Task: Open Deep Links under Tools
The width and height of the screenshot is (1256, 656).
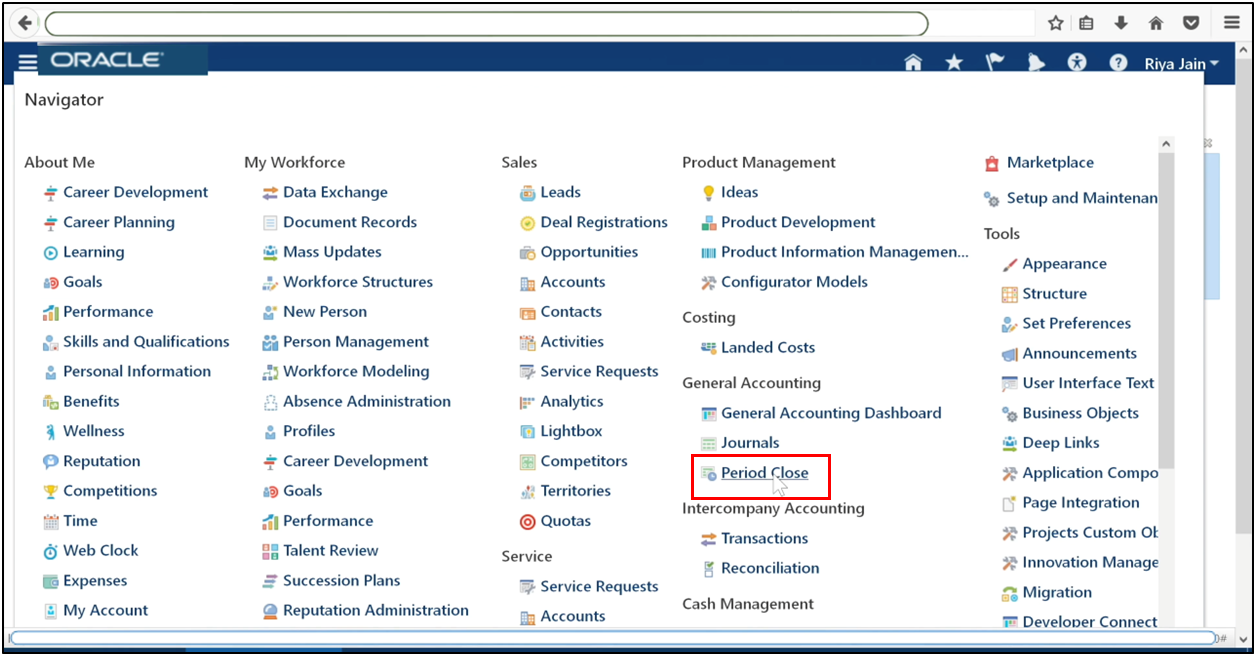Action: (x=1062, y=442)
